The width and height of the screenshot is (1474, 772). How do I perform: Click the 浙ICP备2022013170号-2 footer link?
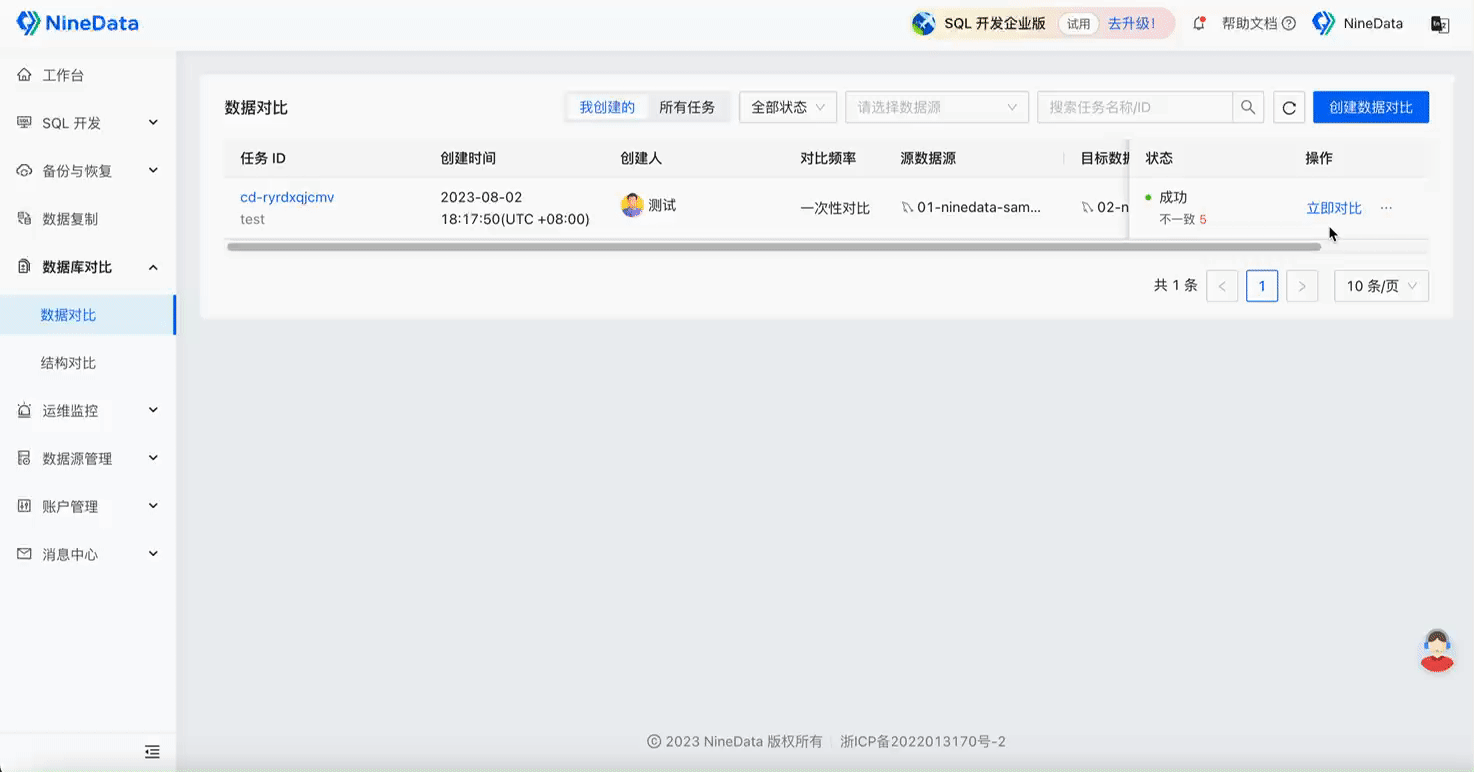(x=923, y=742)
